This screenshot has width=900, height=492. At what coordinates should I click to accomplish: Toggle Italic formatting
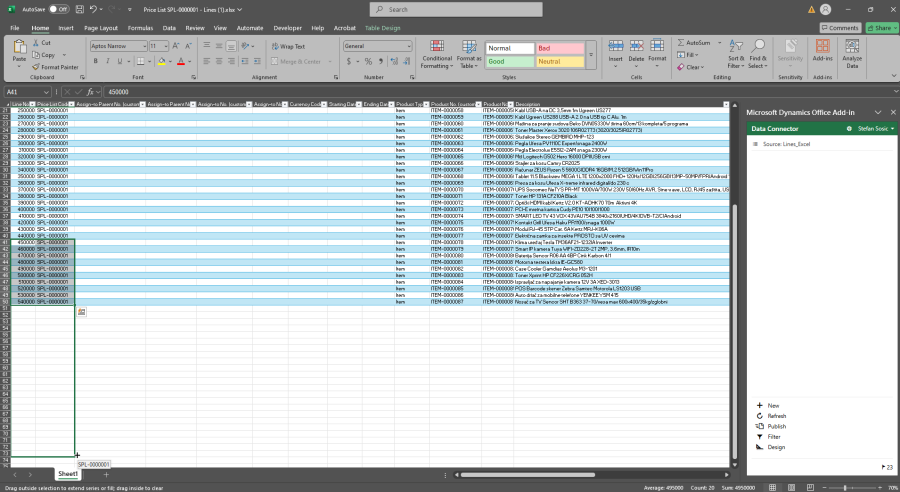[107, 61]
